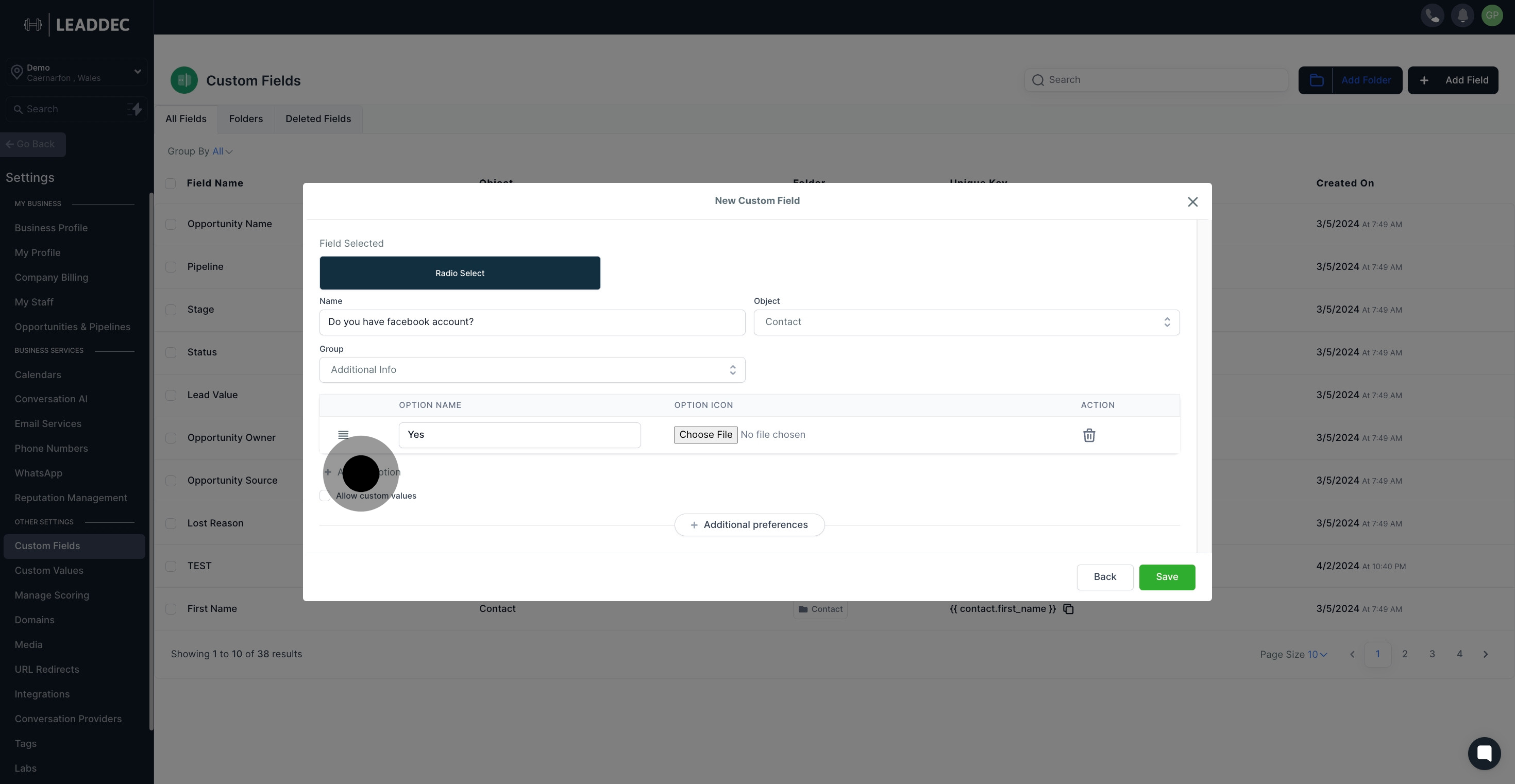Click the Radio Select field type button
This screenshot has width=1515, height=784.
(x=460, y=274)
